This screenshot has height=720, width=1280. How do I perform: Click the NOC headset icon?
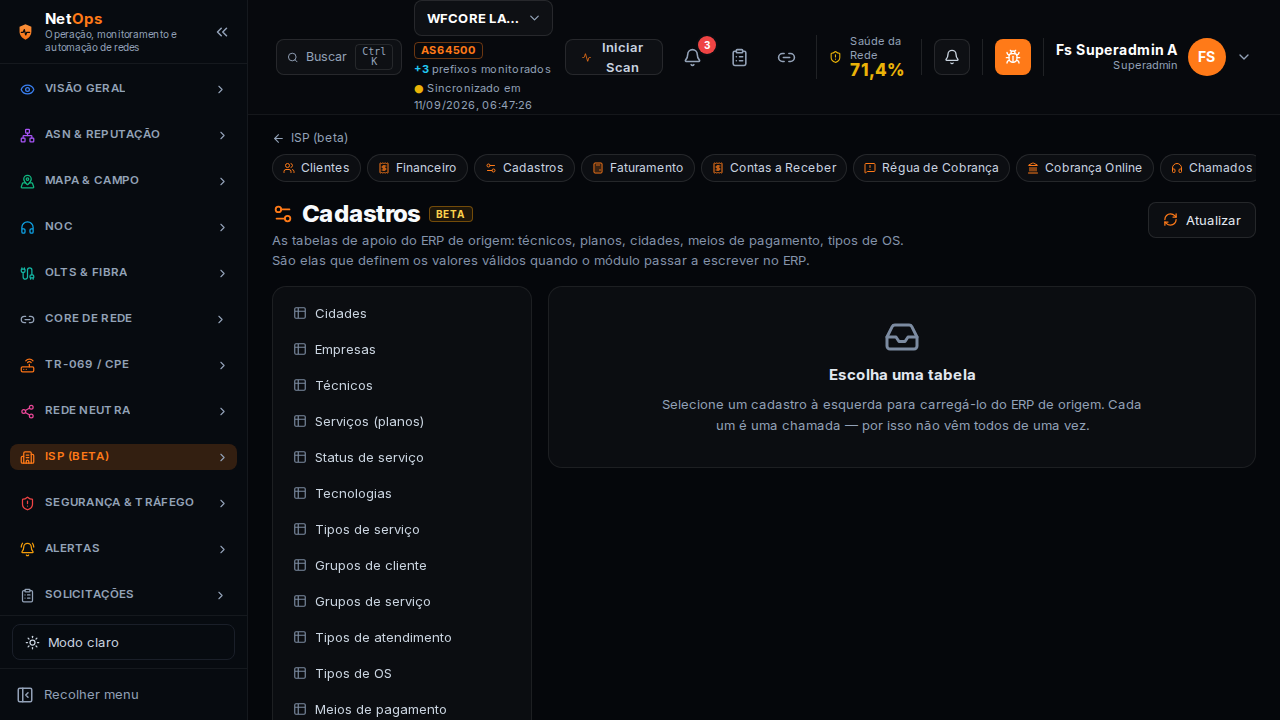pos(28,227)
